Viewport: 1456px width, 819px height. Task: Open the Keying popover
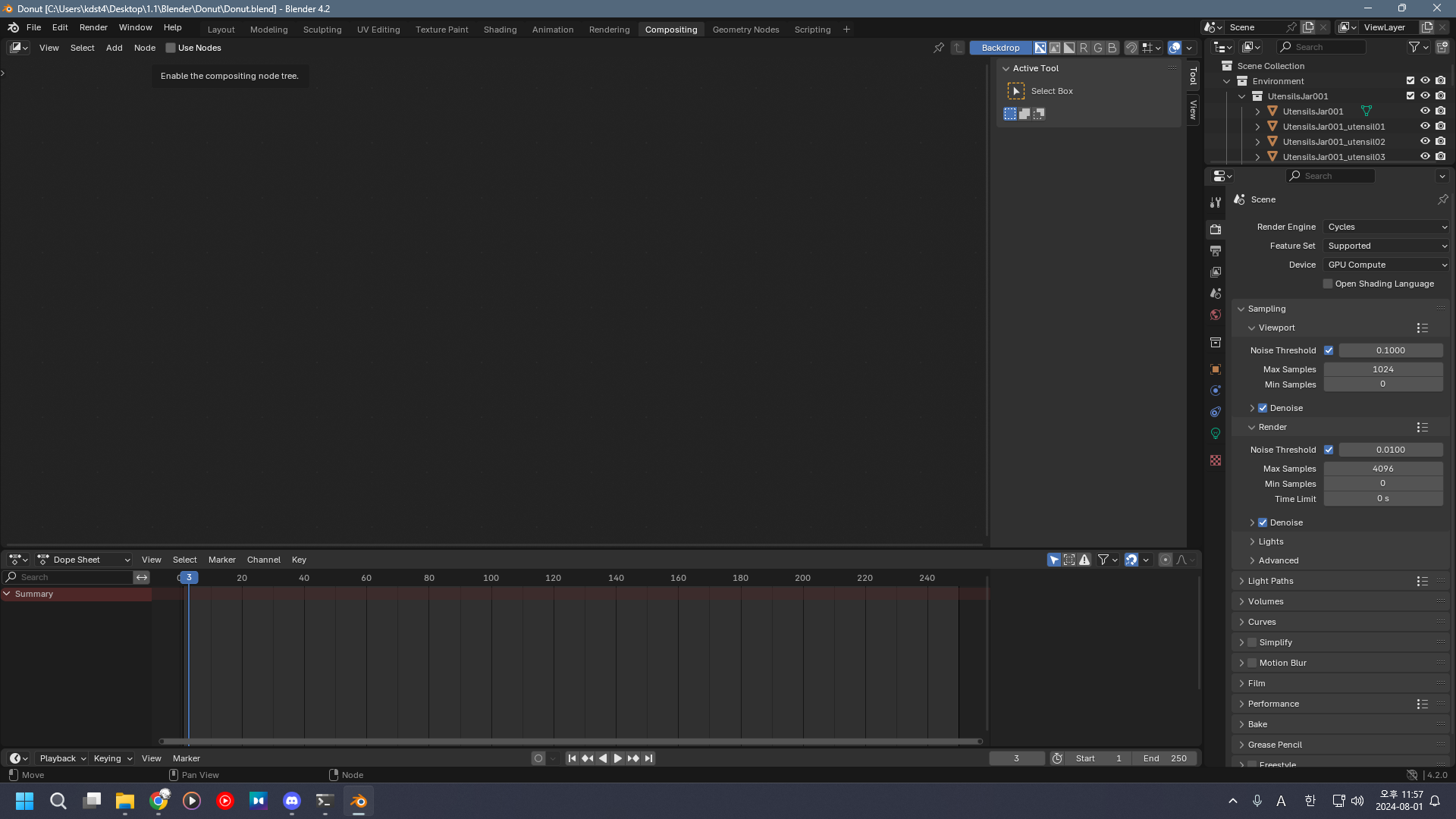pos(113,758)
